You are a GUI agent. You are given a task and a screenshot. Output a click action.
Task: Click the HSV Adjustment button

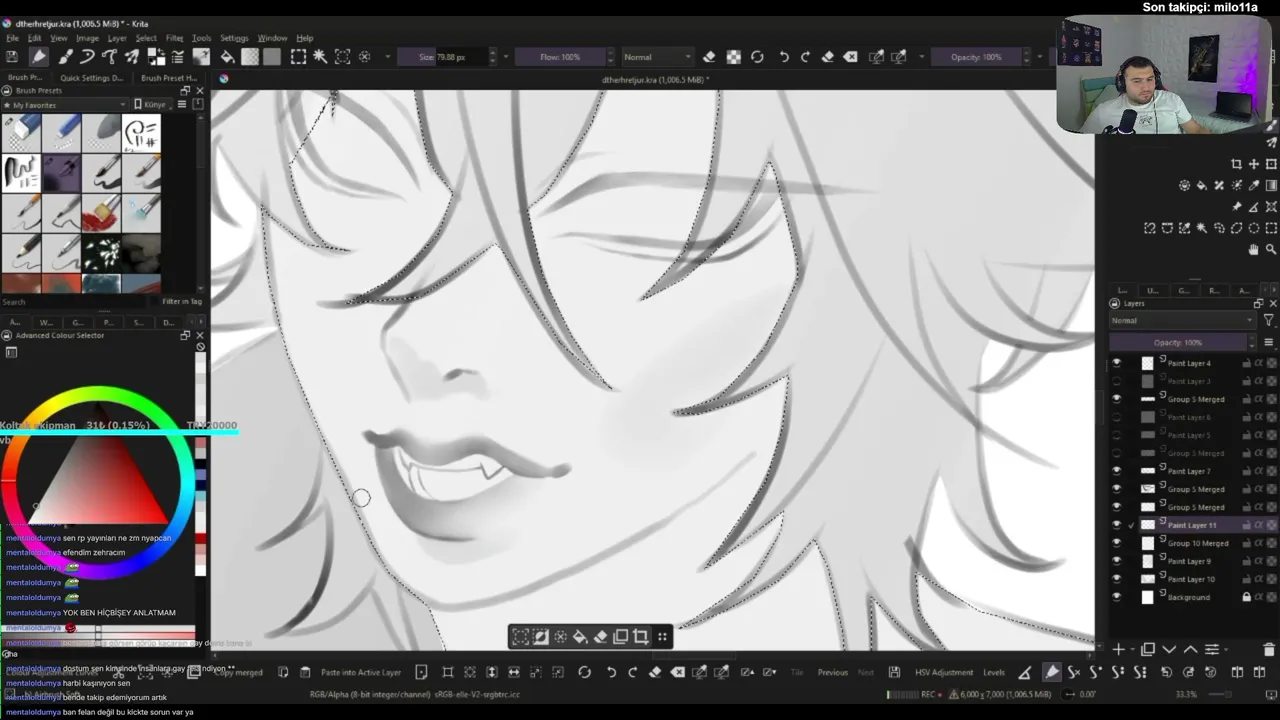coord(943,672)
